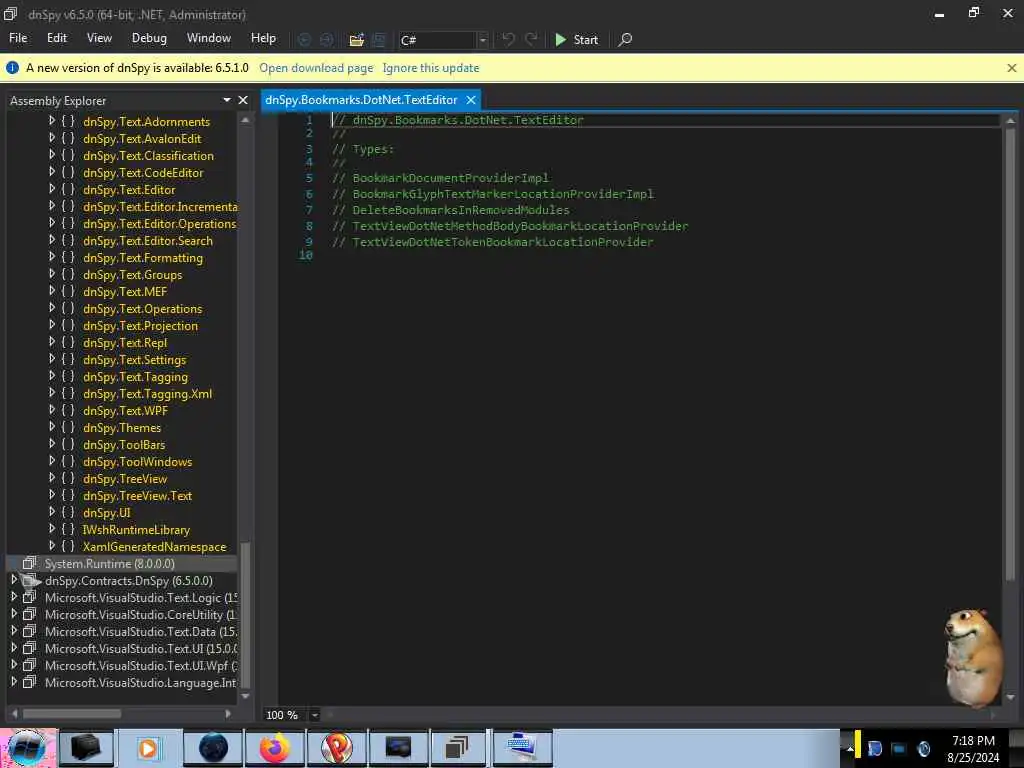
Task: Expand the dnSpy.ToolWindows namespace
Action: pos(52,460)
